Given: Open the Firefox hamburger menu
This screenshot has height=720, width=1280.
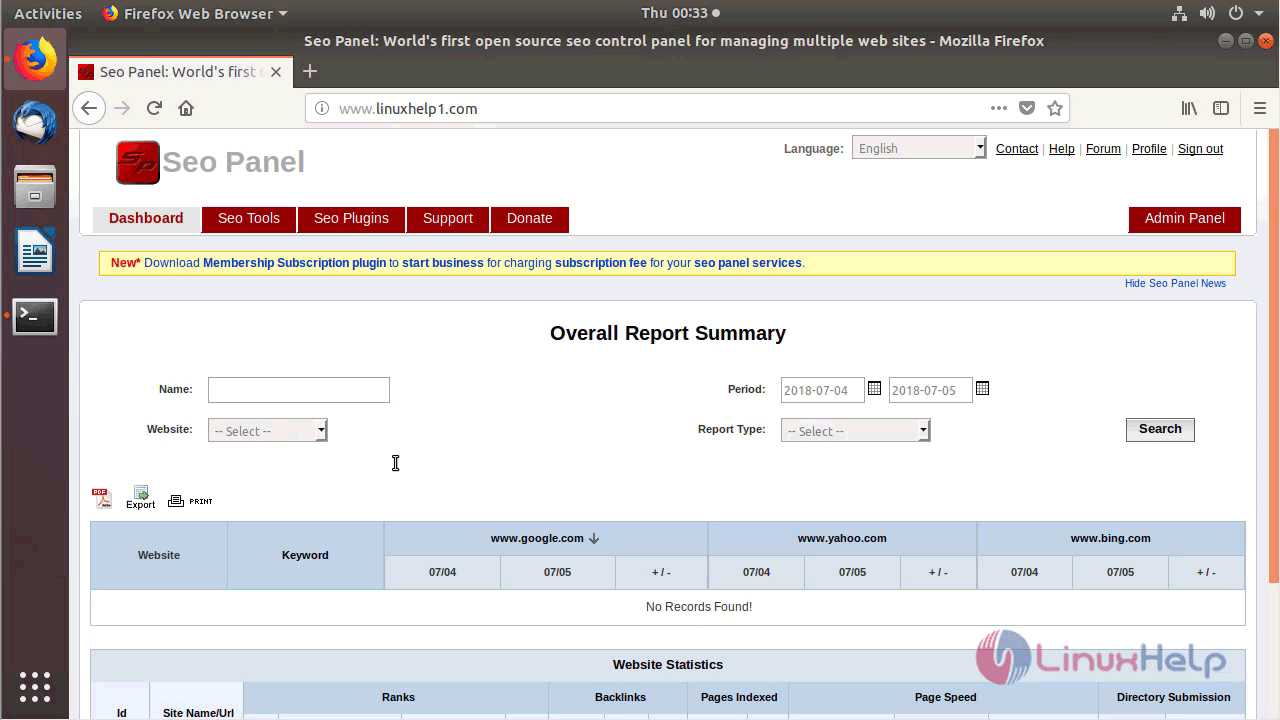Looking at the screenshot, I should [1260, 108].
